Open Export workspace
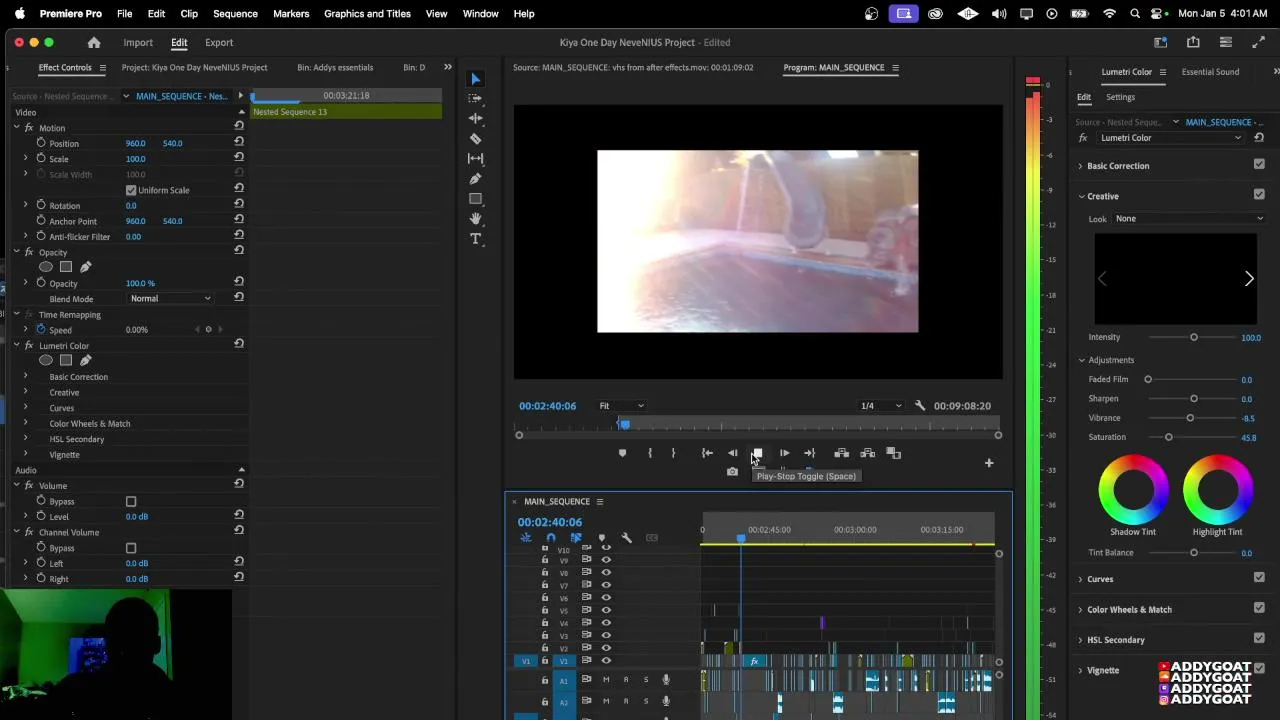The height and width of the screenshot is (720, 1280). click(x=219, y=43)
